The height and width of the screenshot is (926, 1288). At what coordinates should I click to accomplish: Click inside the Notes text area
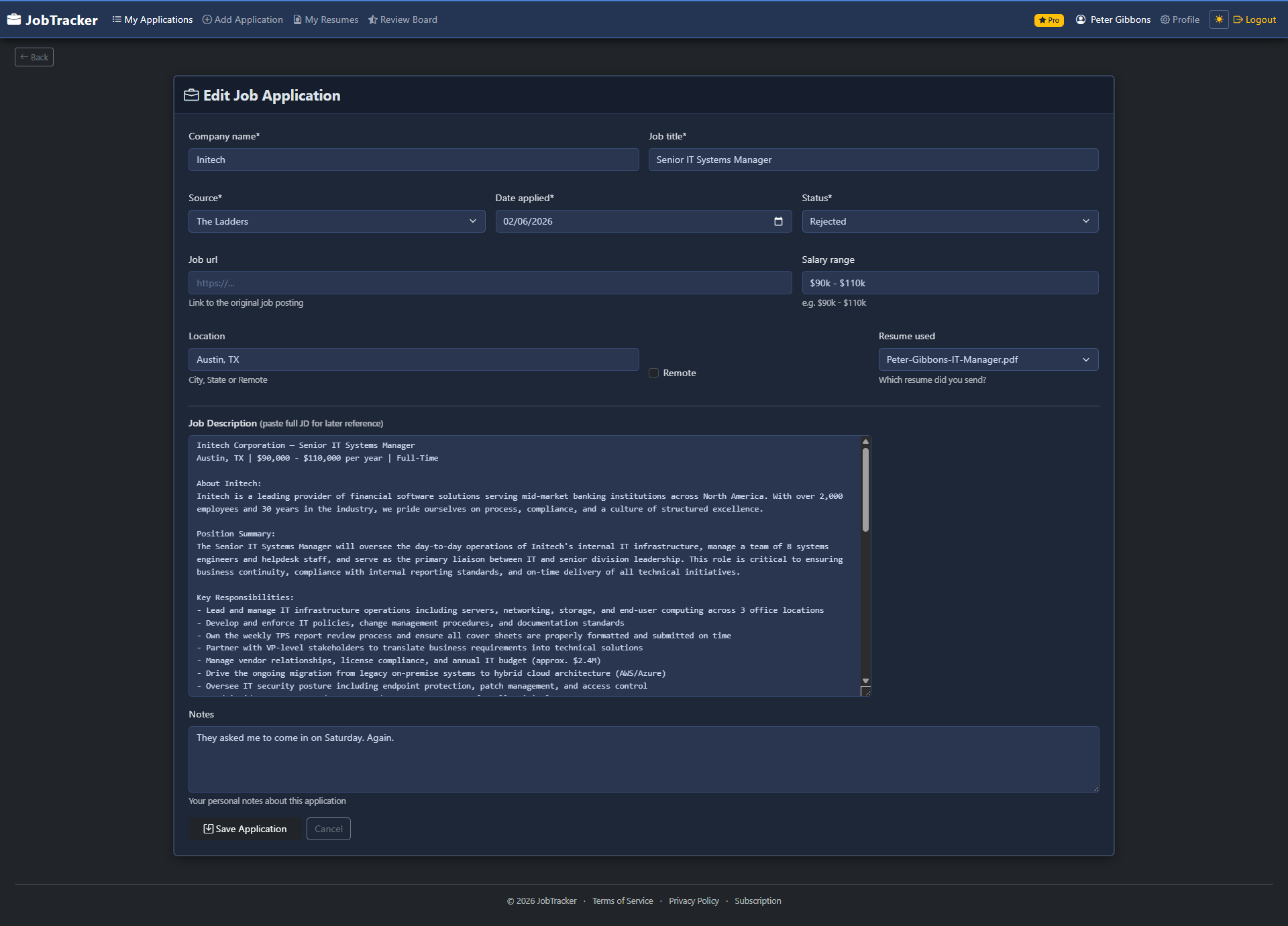click(x=643, y=759)
